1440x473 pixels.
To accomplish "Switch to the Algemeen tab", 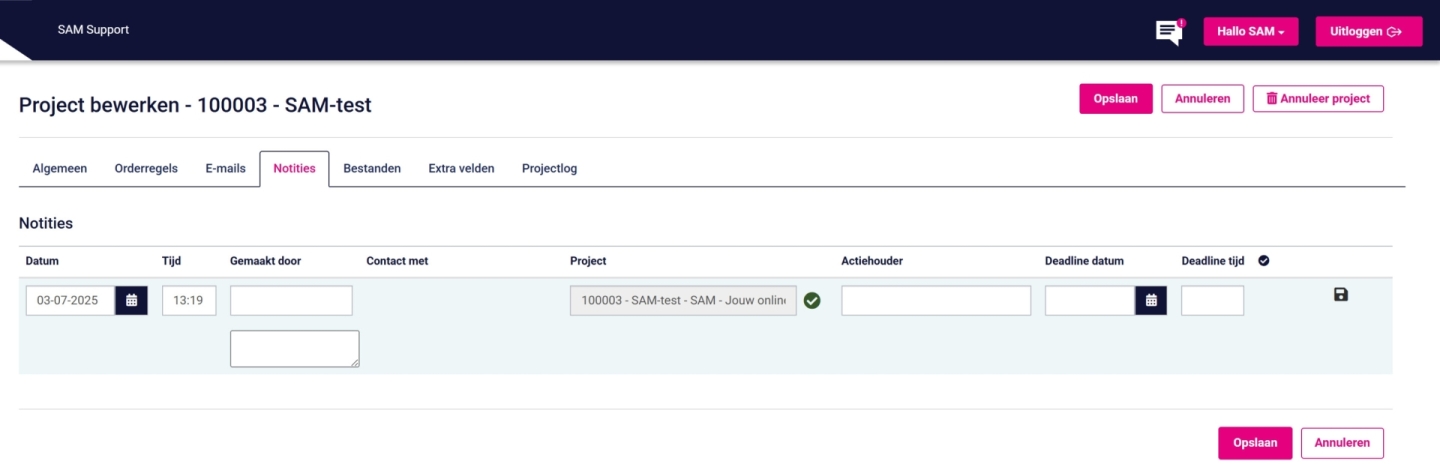I will pos(60,169).
